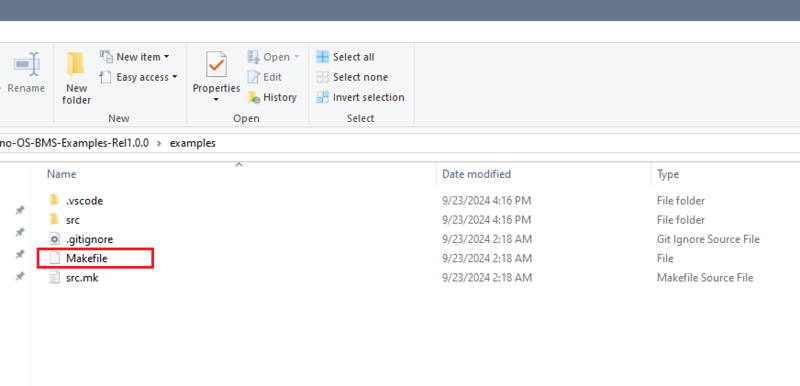This screenshot has height=386, width=800.
Task: Click the src.mk document icon
Action: (x=54, y=278)
